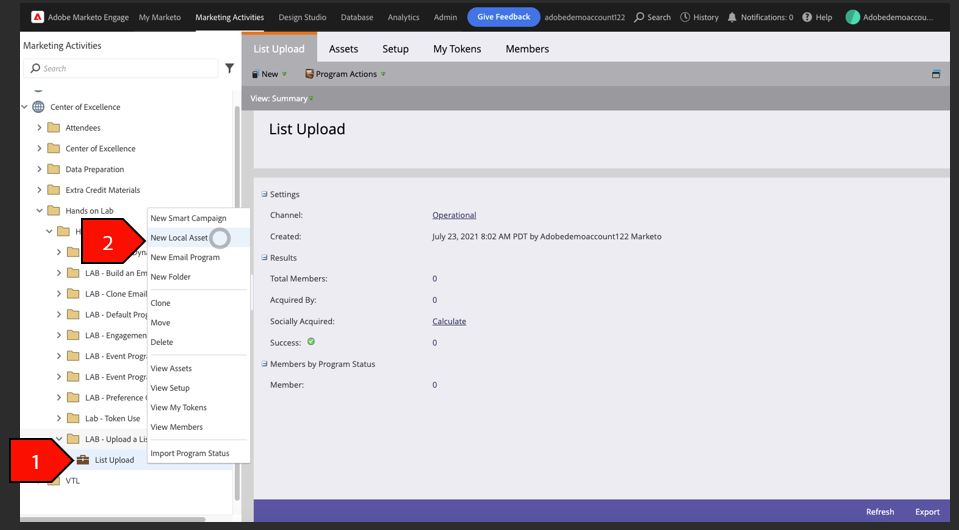
Task: Click the Data Preparation folder icon
Action: 54,169
